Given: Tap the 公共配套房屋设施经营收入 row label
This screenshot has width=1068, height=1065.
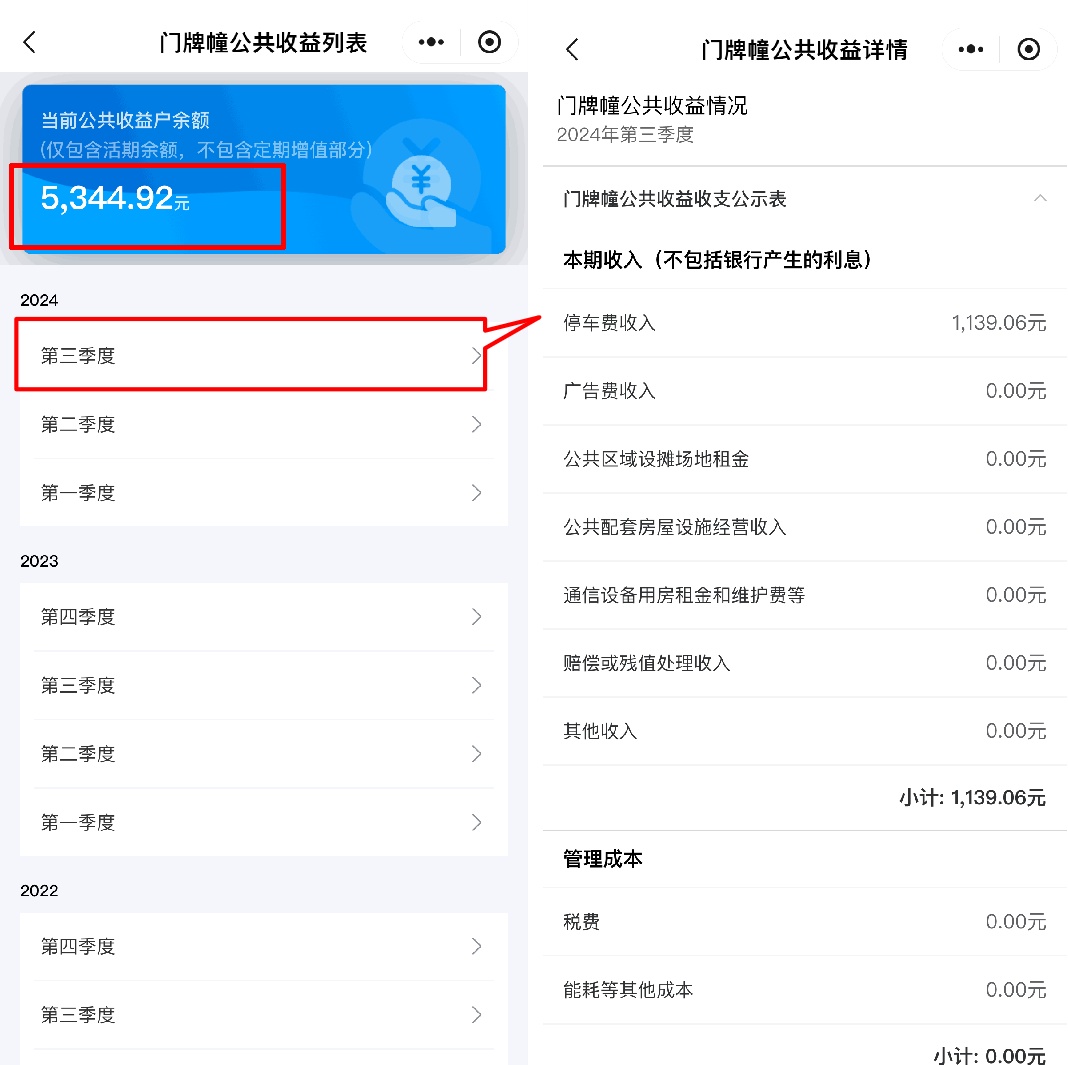Looking at the screenshot, I should tap(674, 527).
